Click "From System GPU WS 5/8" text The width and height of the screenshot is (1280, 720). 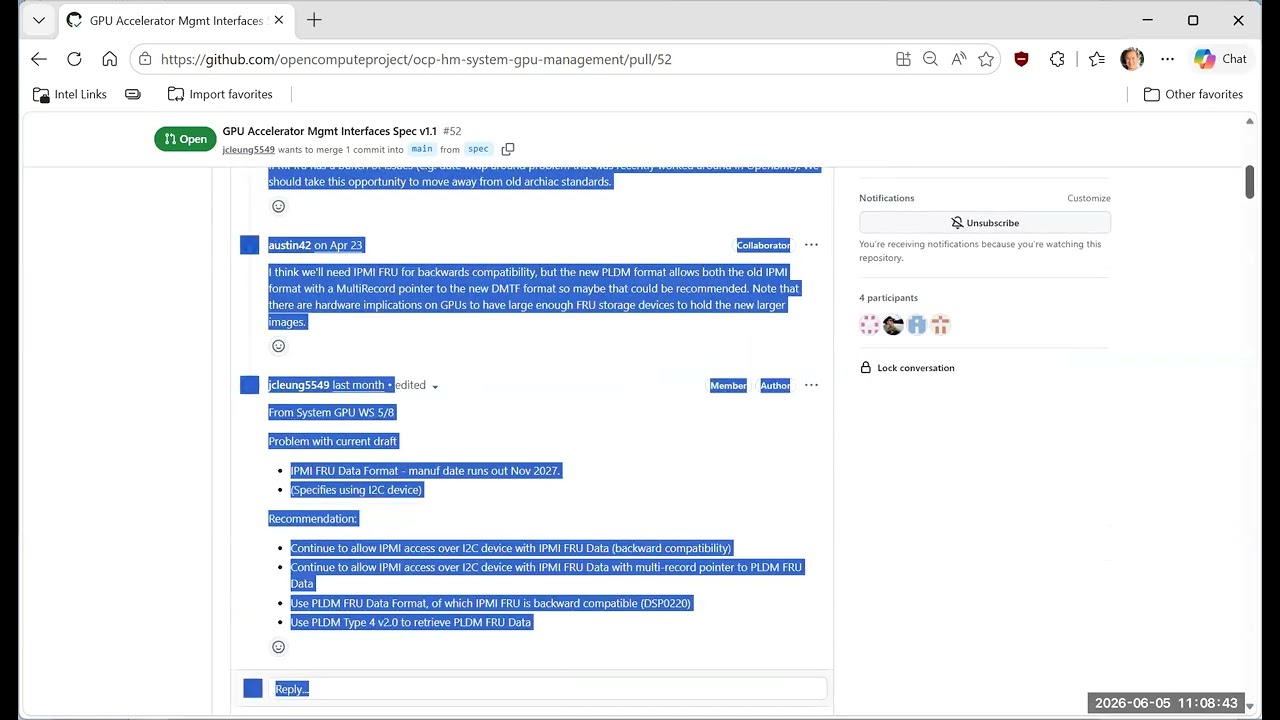[x=332, y=412]
